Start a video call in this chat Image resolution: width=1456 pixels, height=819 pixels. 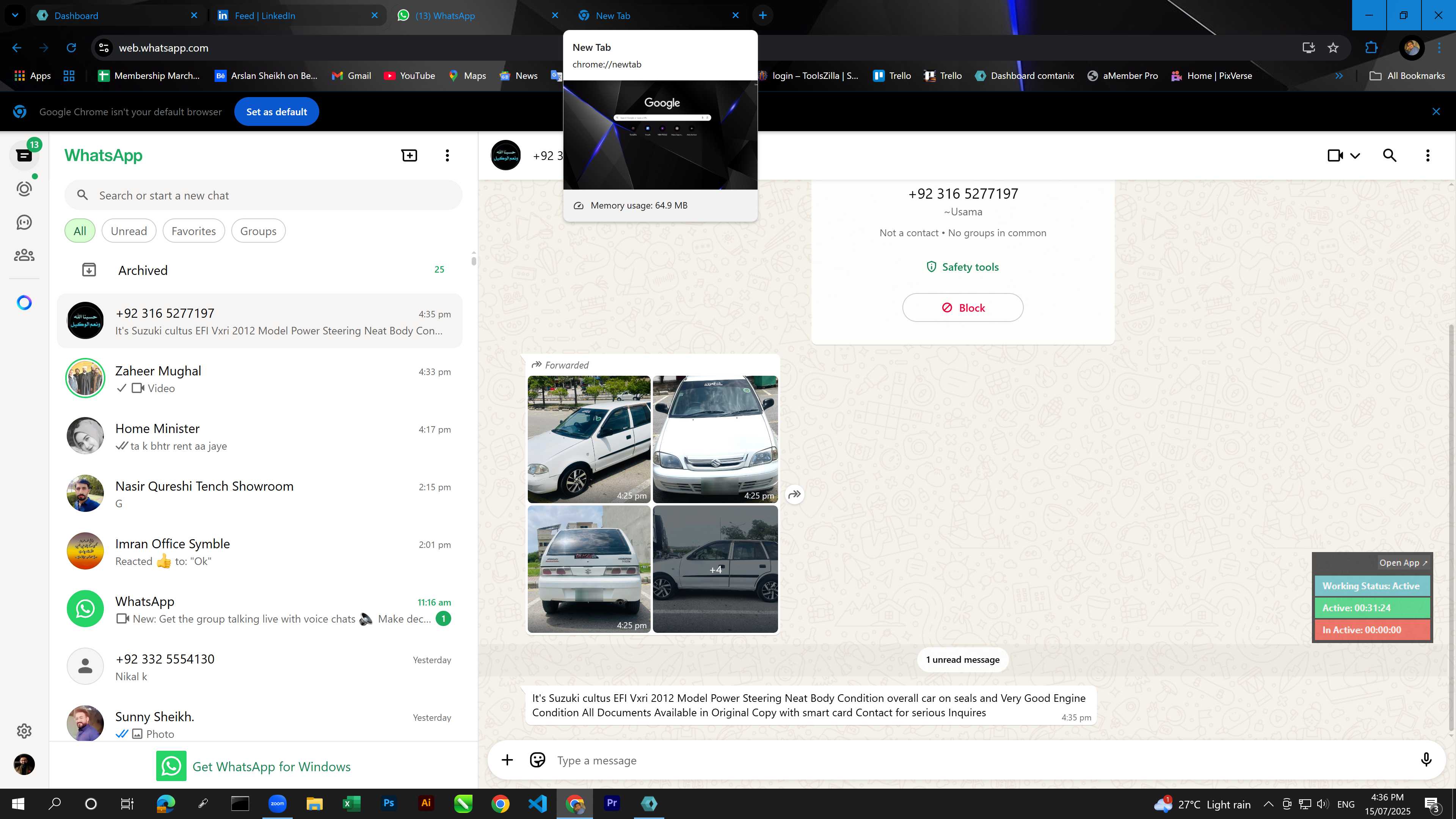point(1335,155)
